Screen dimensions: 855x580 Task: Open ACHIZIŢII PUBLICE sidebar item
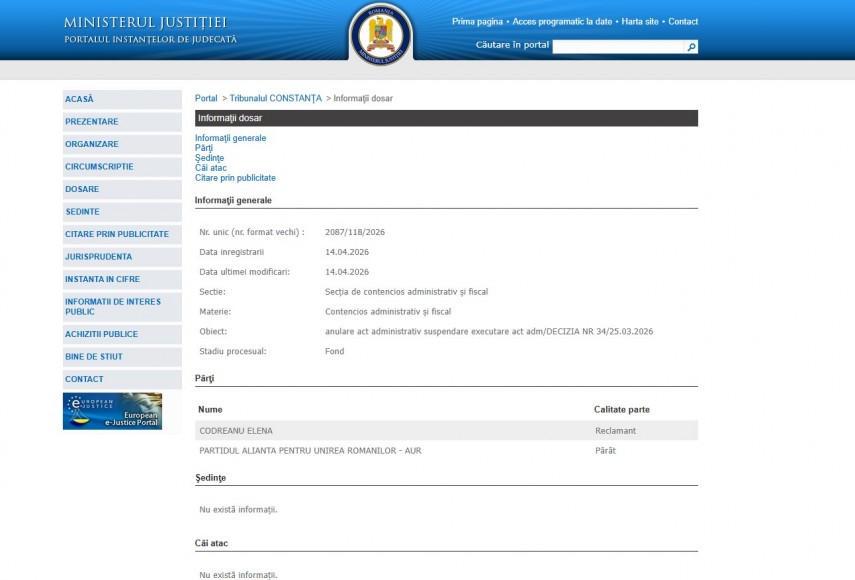tap(101, 334)
